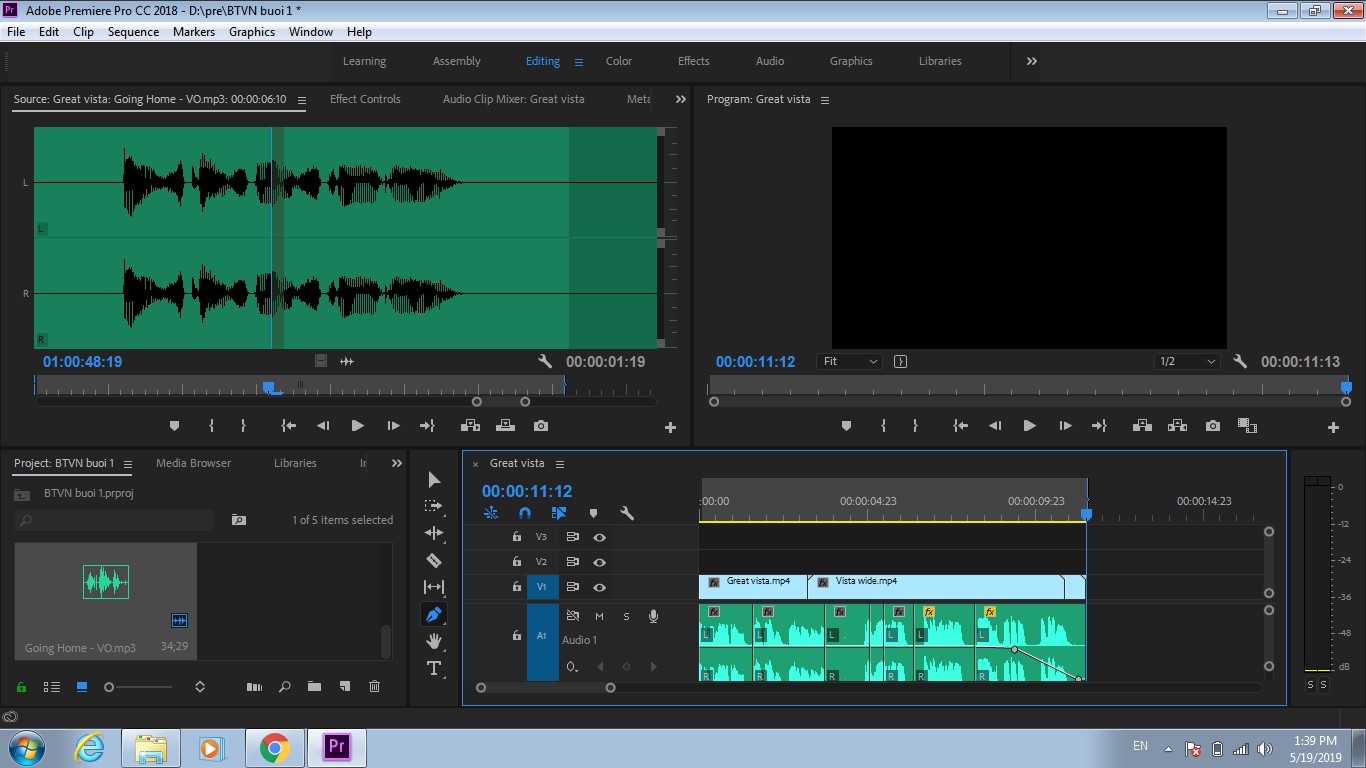Add button editor plus in Program monitor

tap(1333, 427)
